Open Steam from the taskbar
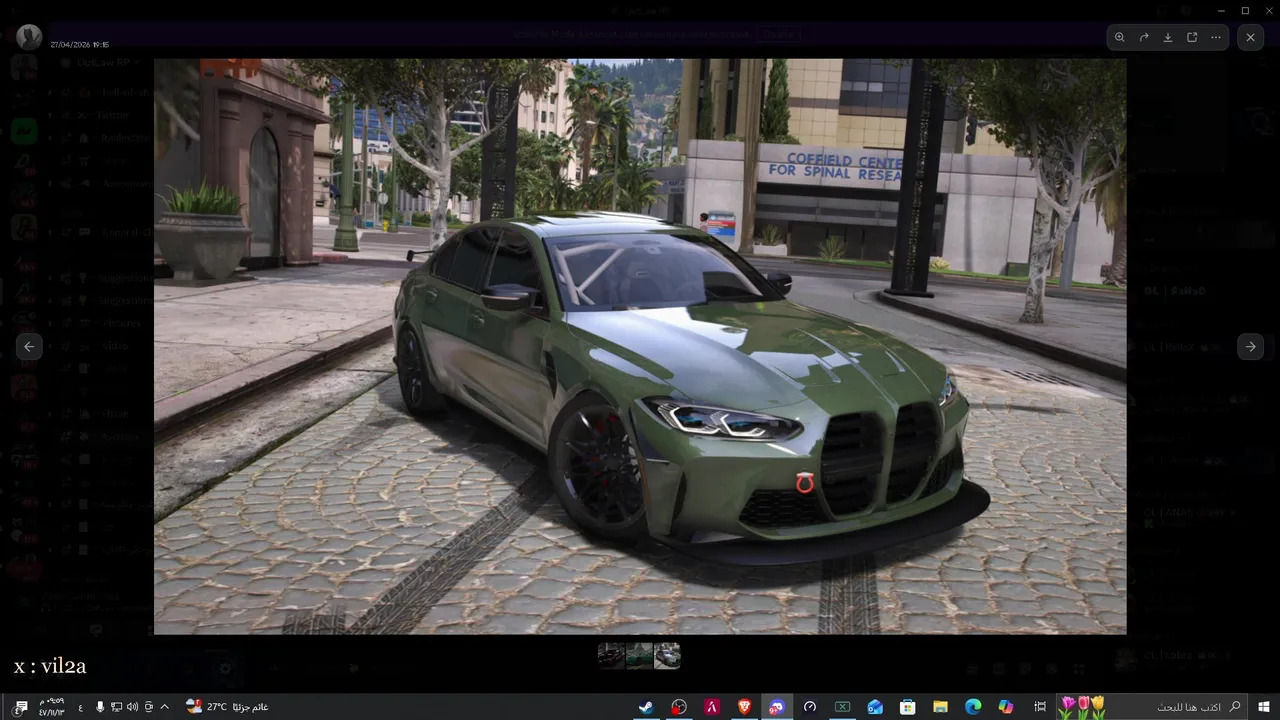The image size is (1280, 720). pyautogui.click(x=647, y=707)
